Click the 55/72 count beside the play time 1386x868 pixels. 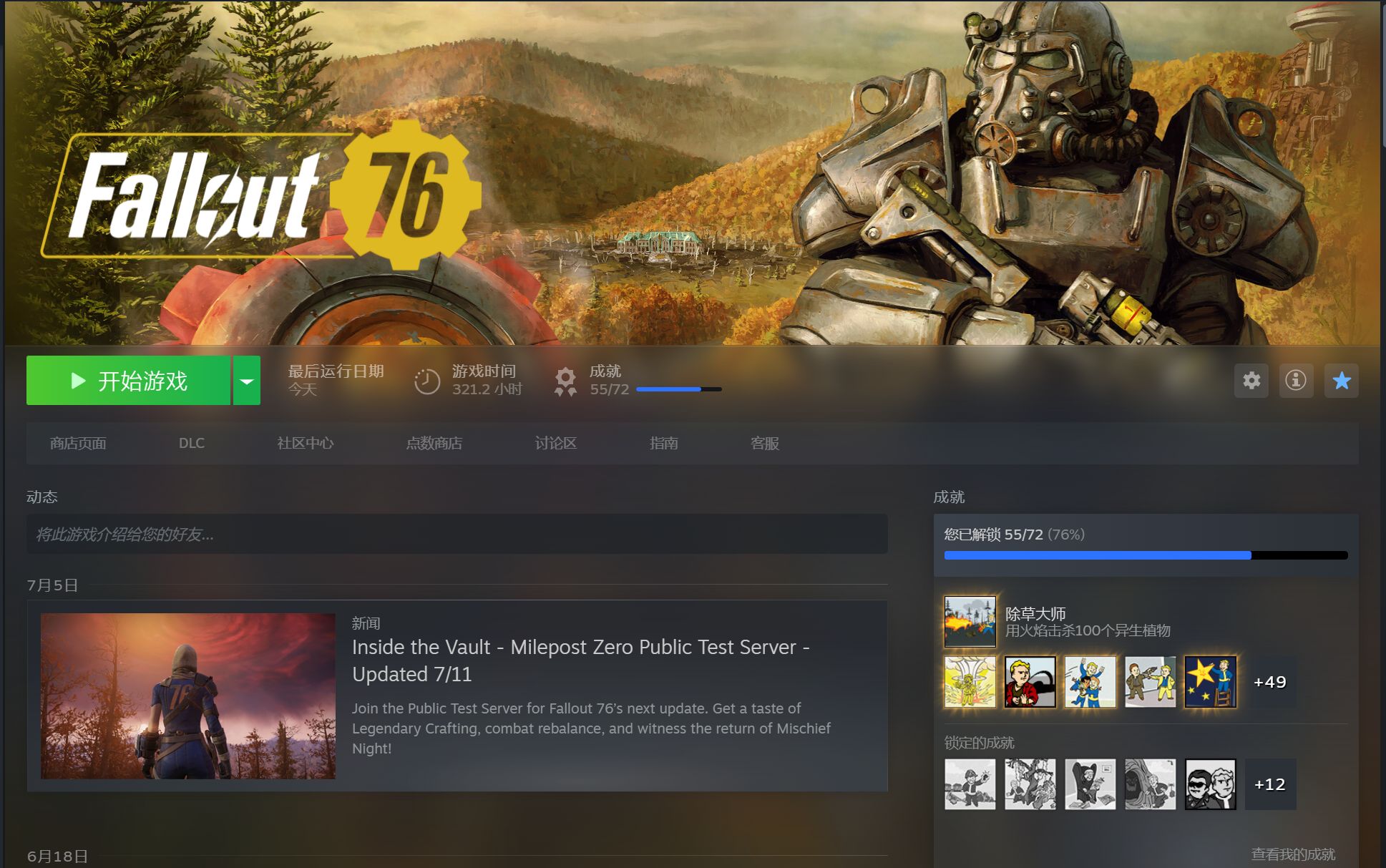coord(610,389)
